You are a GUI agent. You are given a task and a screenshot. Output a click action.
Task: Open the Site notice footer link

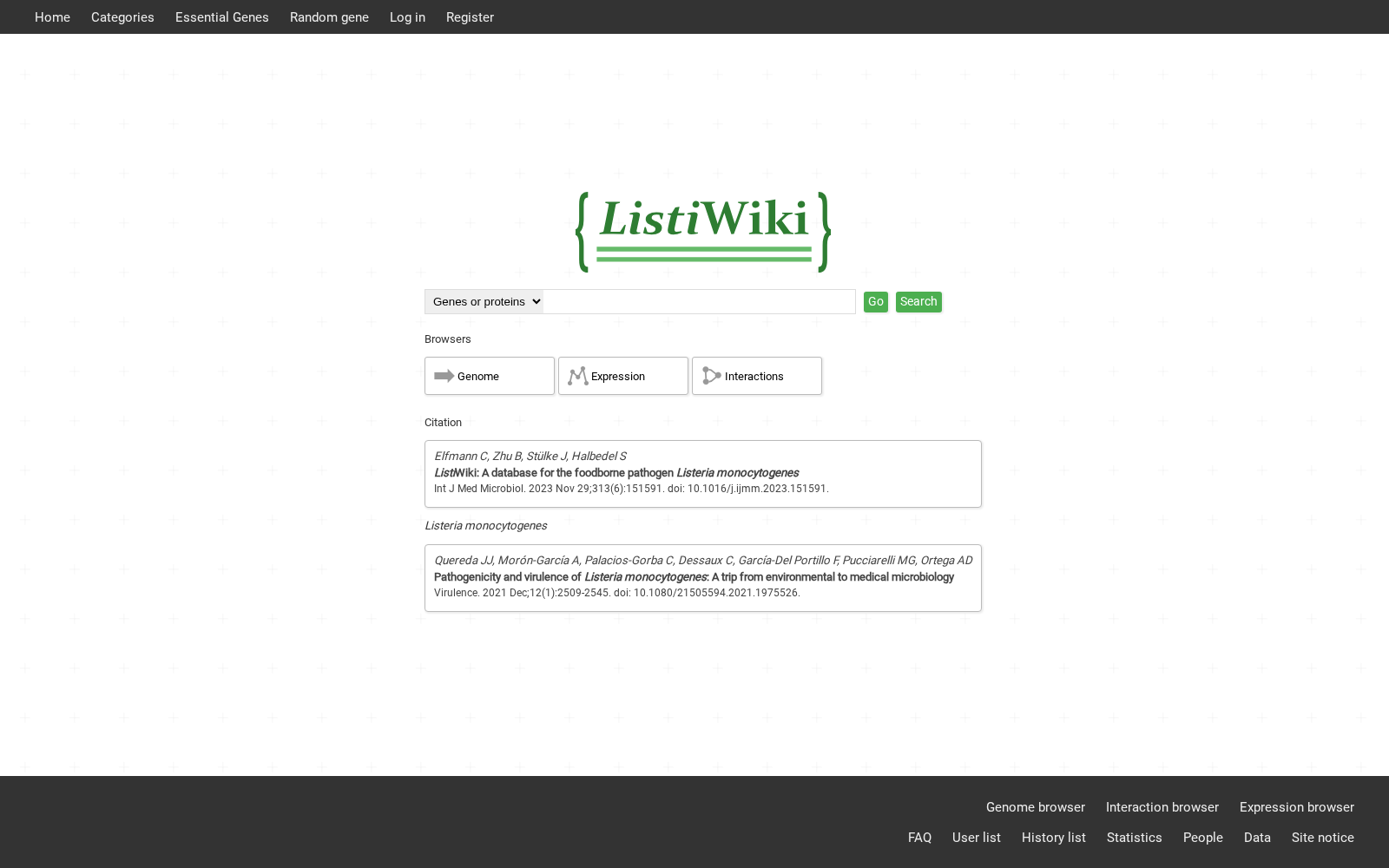coord(1323,838)
